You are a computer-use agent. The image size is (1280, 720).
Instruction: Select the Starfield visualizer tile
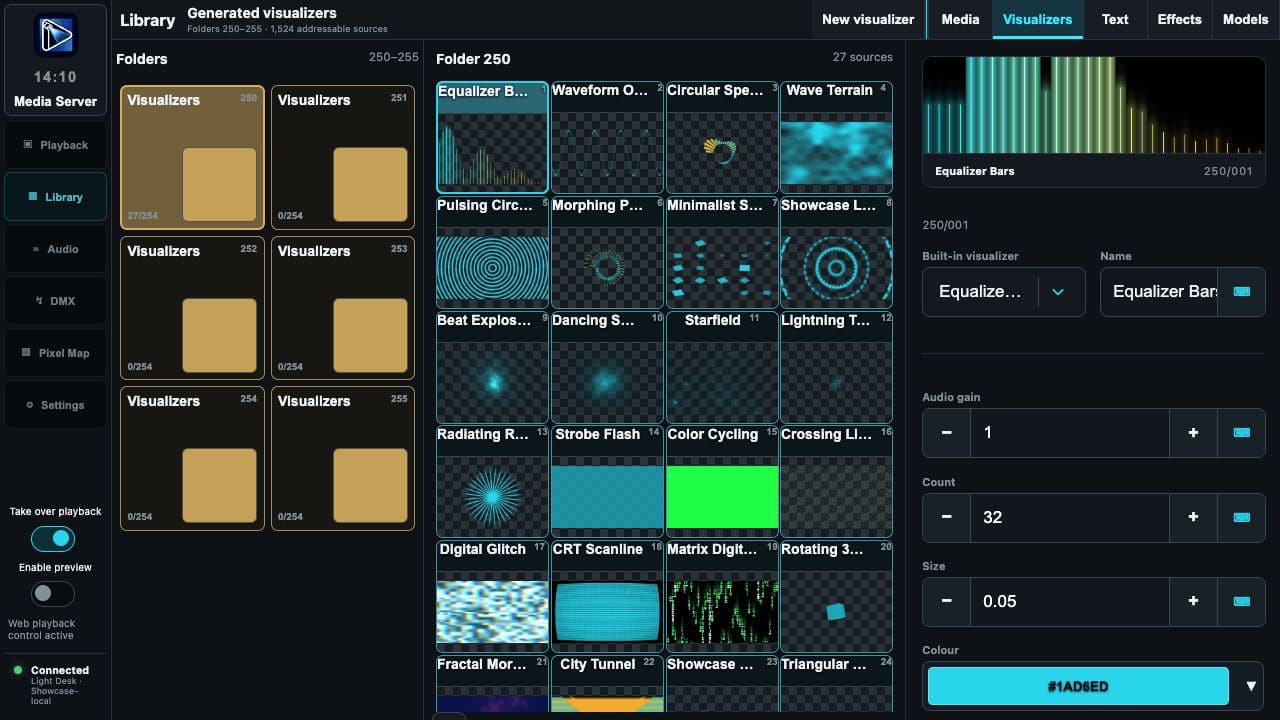(722, 367)
